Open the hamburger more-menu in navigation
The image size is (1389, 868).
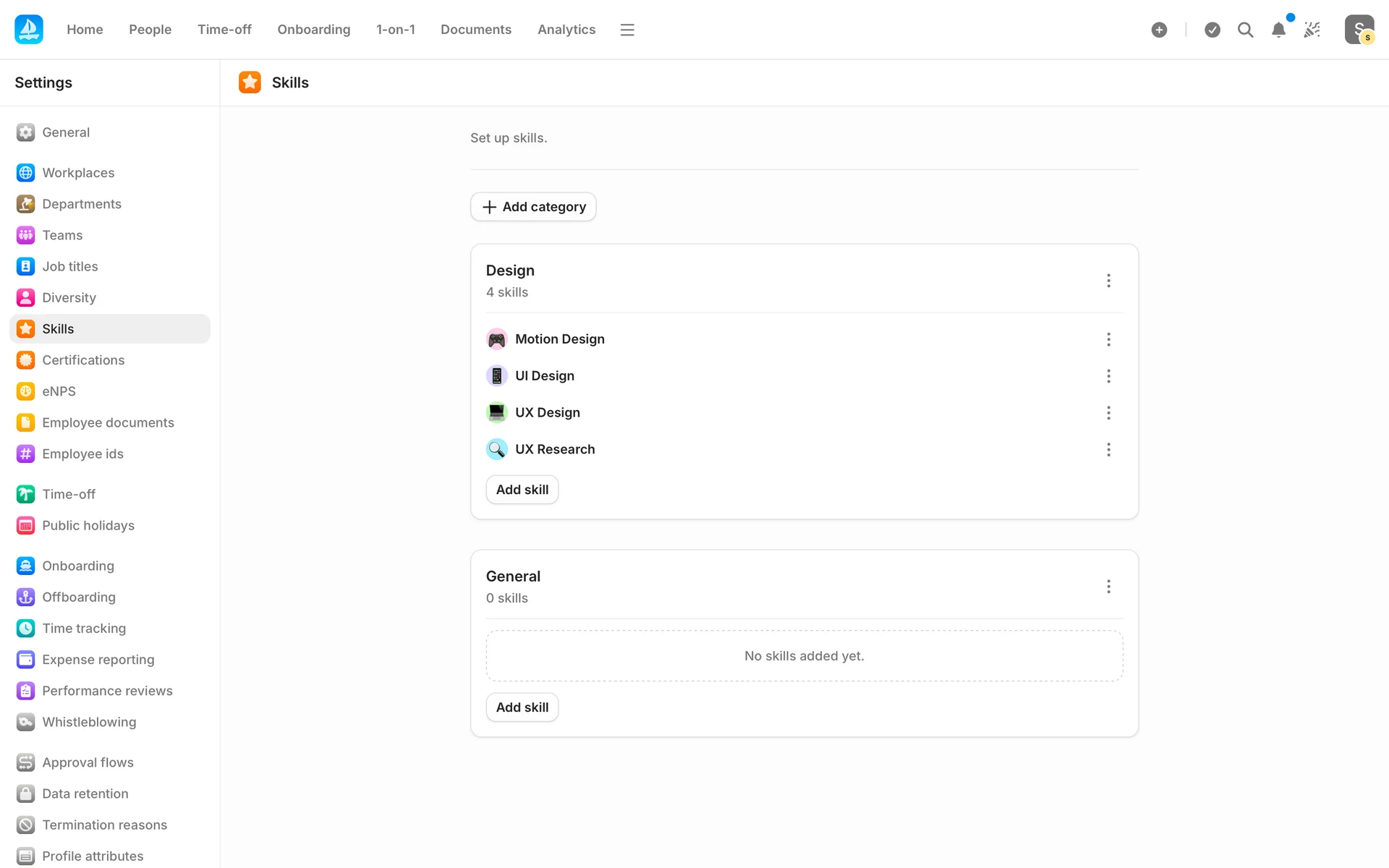click(627, 30)
